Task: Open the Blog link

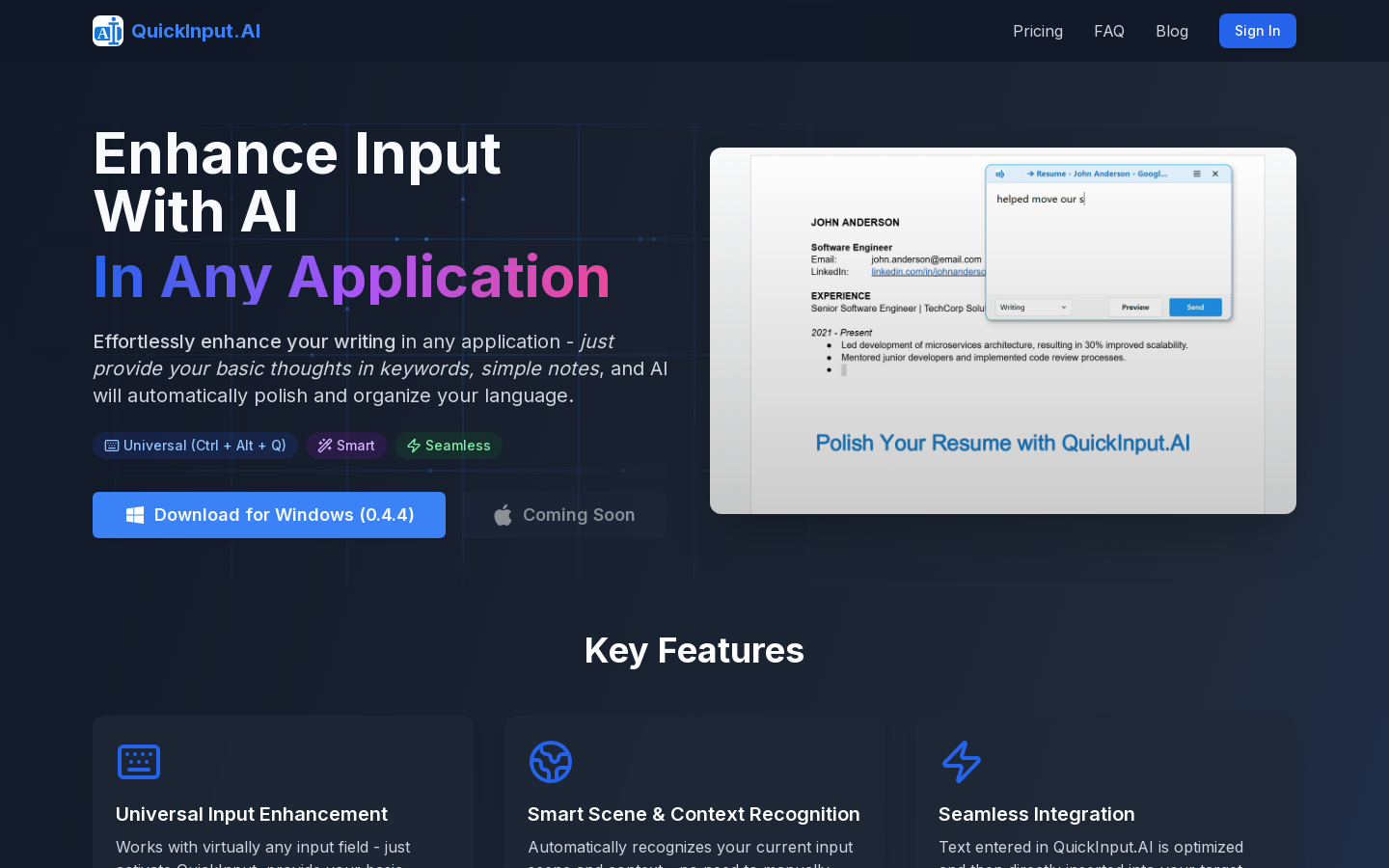Action: click(1172, 31)
